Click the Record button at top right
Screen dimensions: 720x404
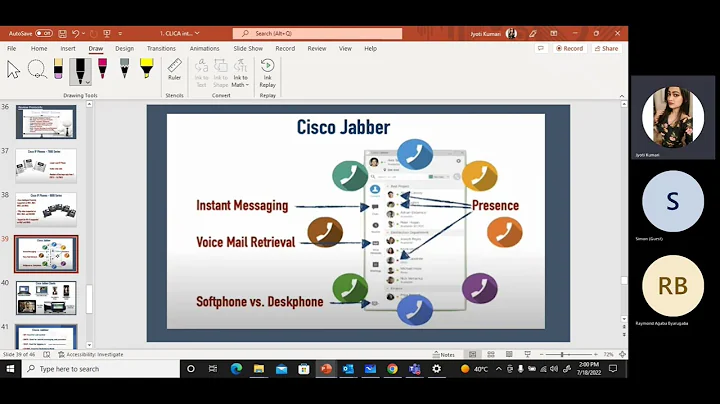click(569, 48)
